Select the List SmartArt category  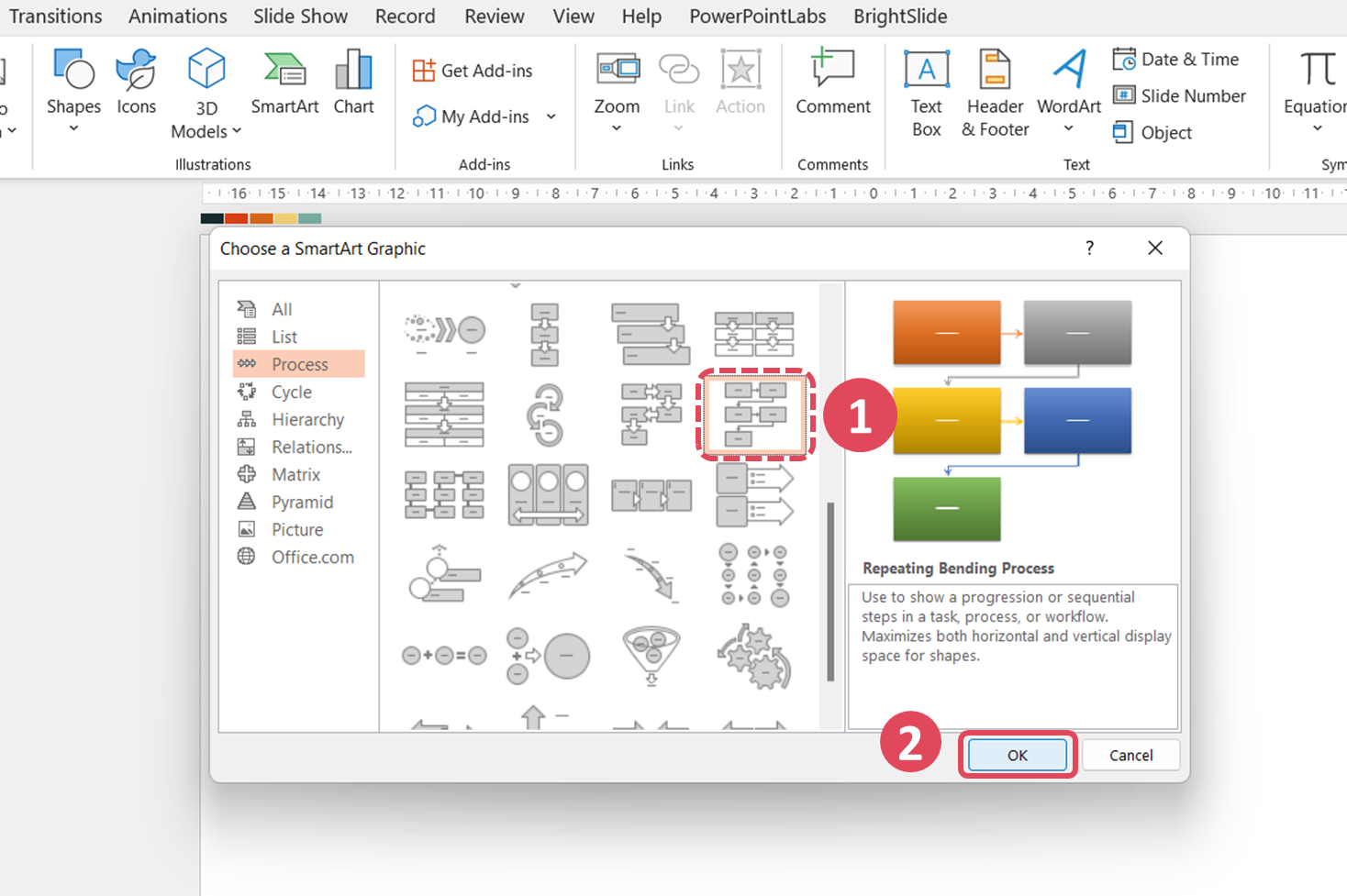(299, 337)
